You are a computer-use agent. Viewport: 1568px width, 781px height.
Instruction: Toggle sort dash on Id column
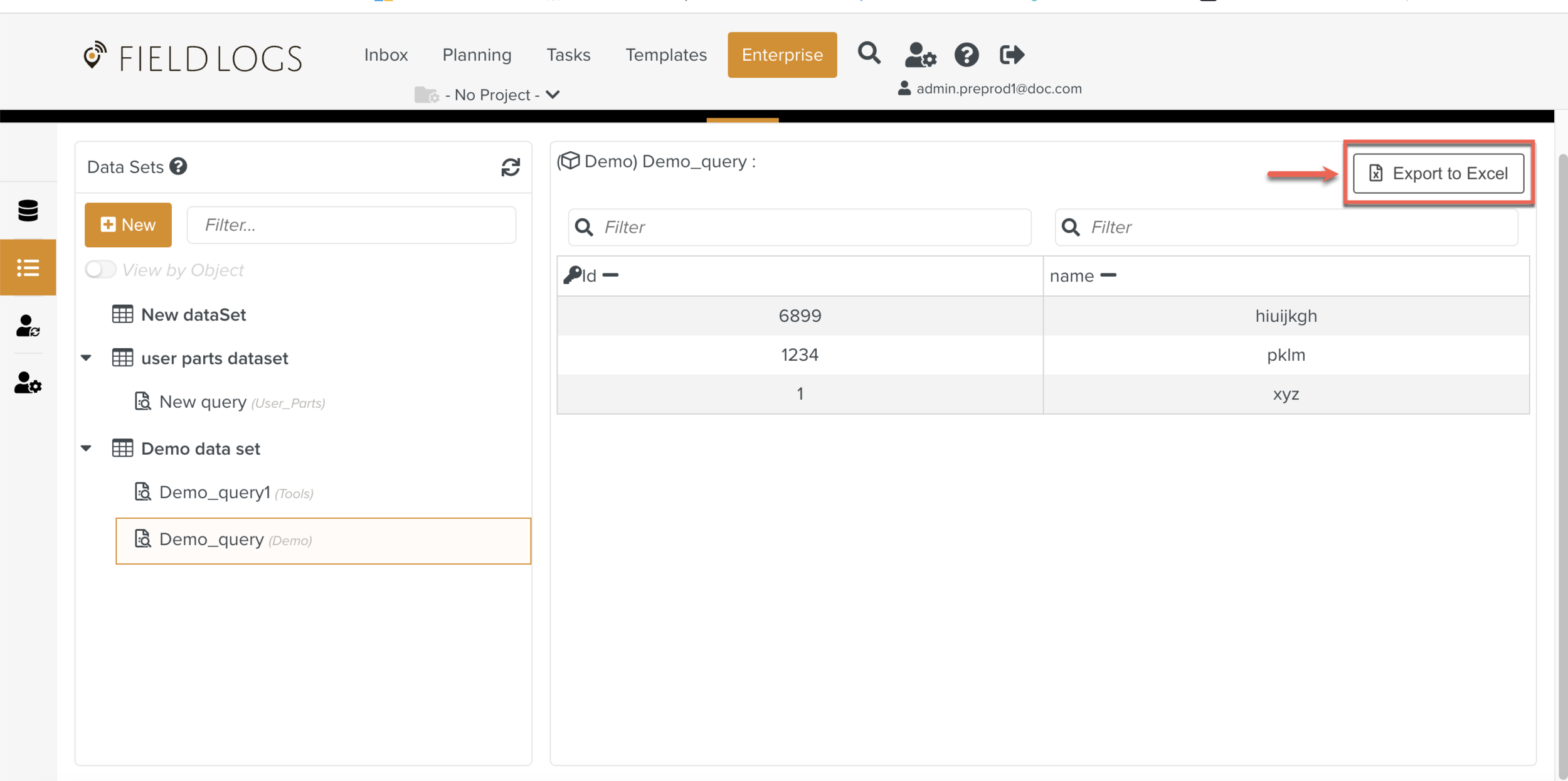610,275
